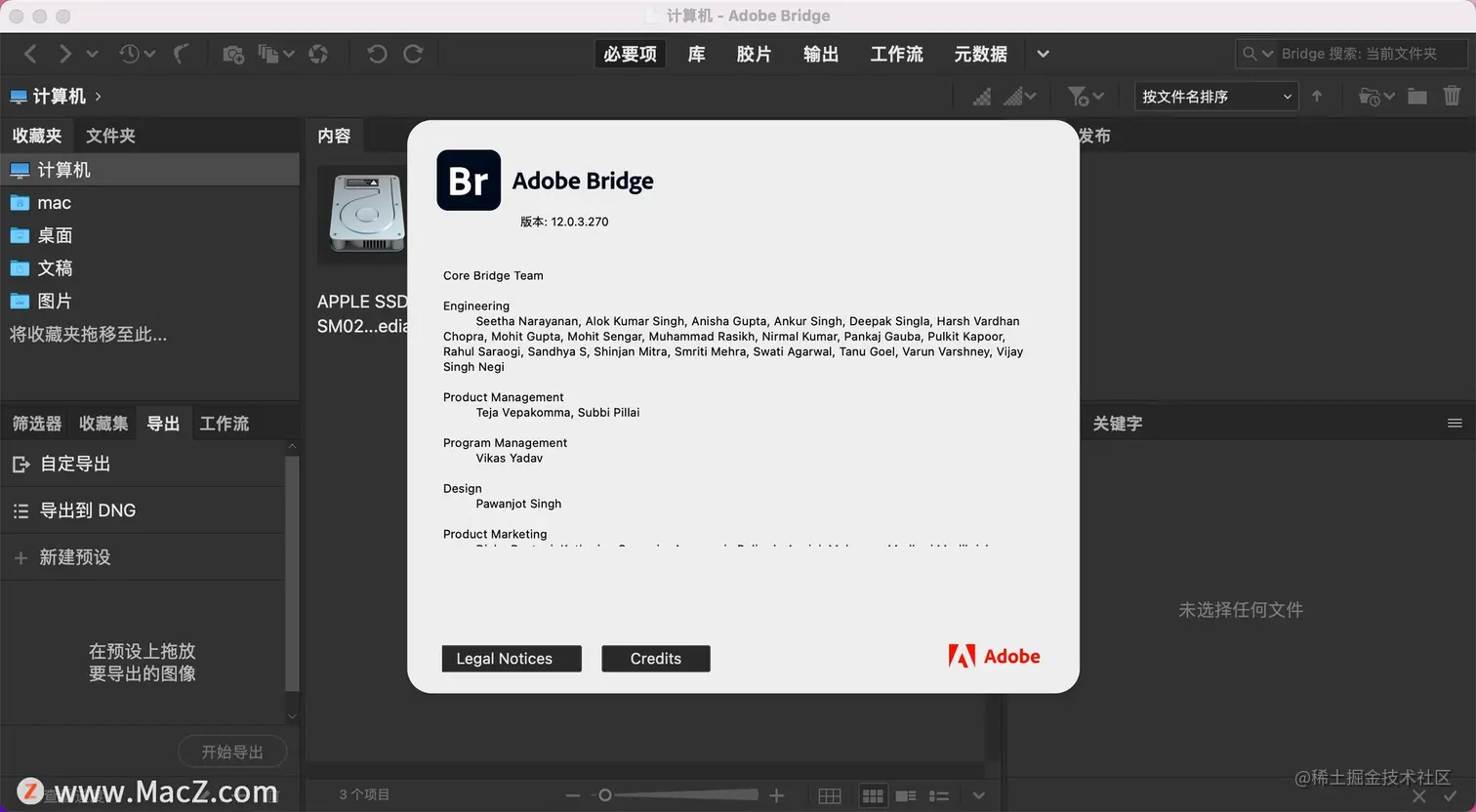This screenshot has height=812, width=1476.
Task: Expand the path bar chevron after 计算机
Action: pyautogui.click(x=99, y=96)
